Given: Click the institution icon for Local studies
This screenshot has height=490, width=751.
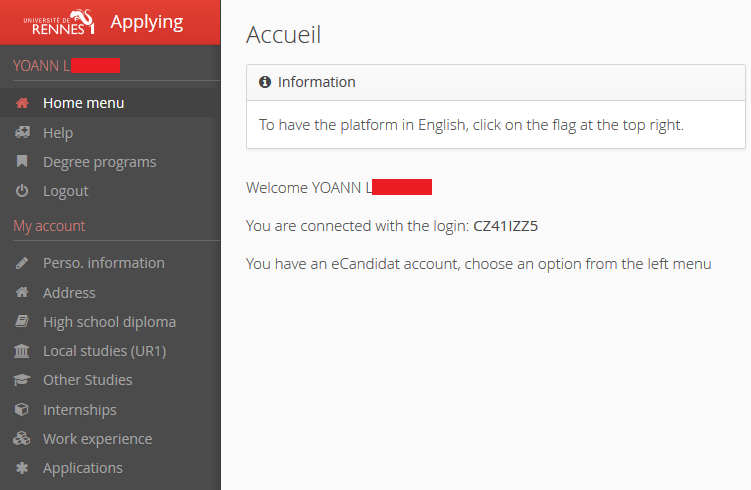Looking at the screenshot, I should pos(22,351).
